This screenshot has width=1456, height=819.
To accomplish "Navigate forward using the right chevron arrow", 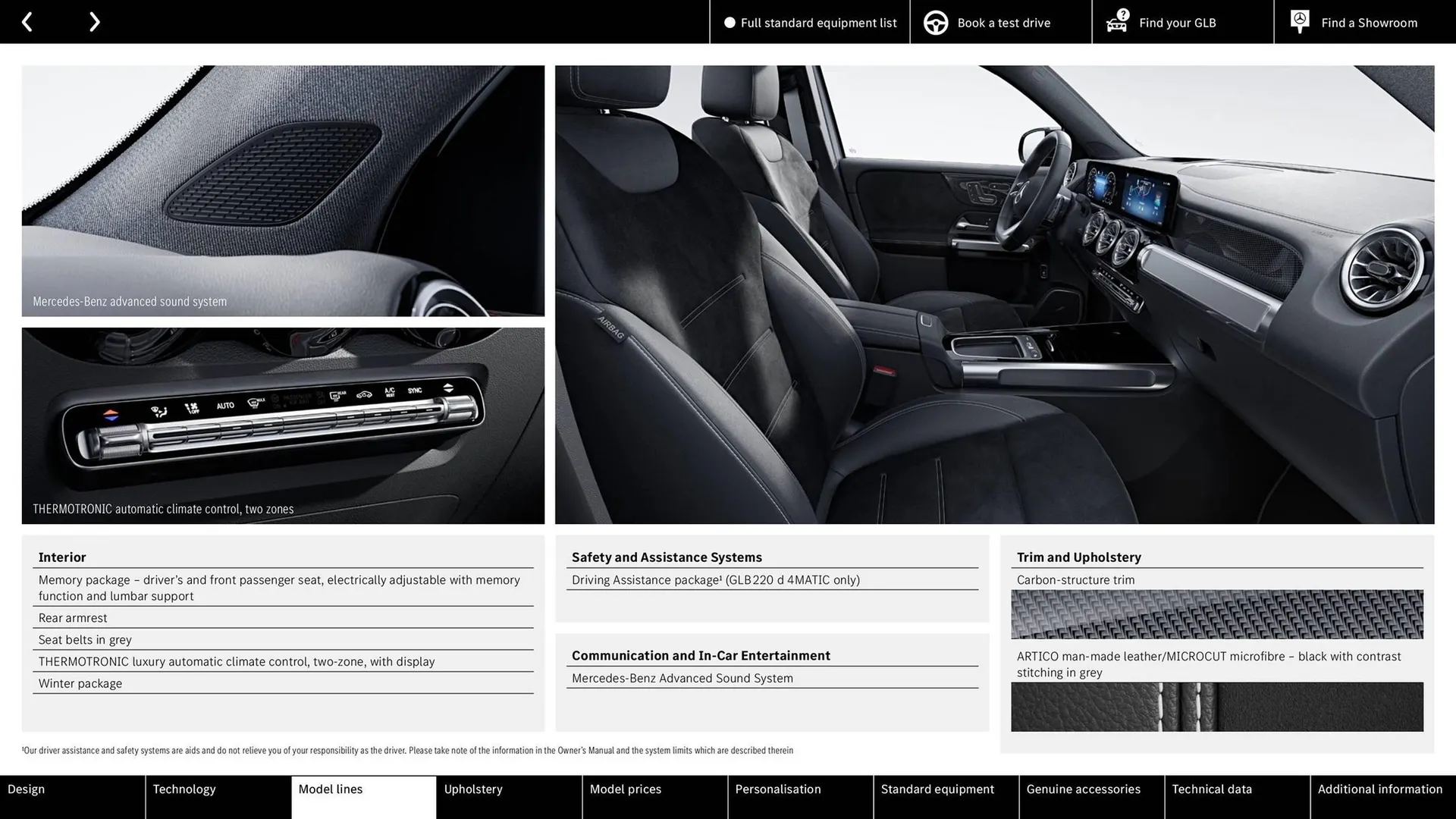I will tap(94, 21).
